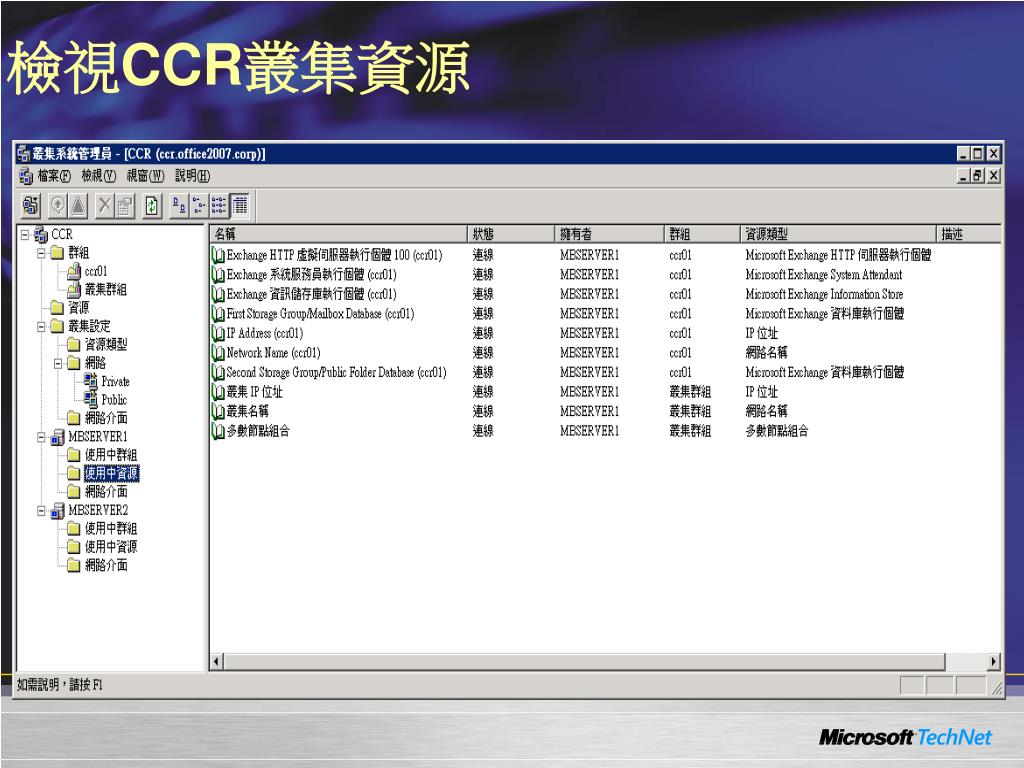Image resolution: width=1024 pixels, height=768 pixels.
Task: Open the 說明(H) menu
Action: (193, 176)
